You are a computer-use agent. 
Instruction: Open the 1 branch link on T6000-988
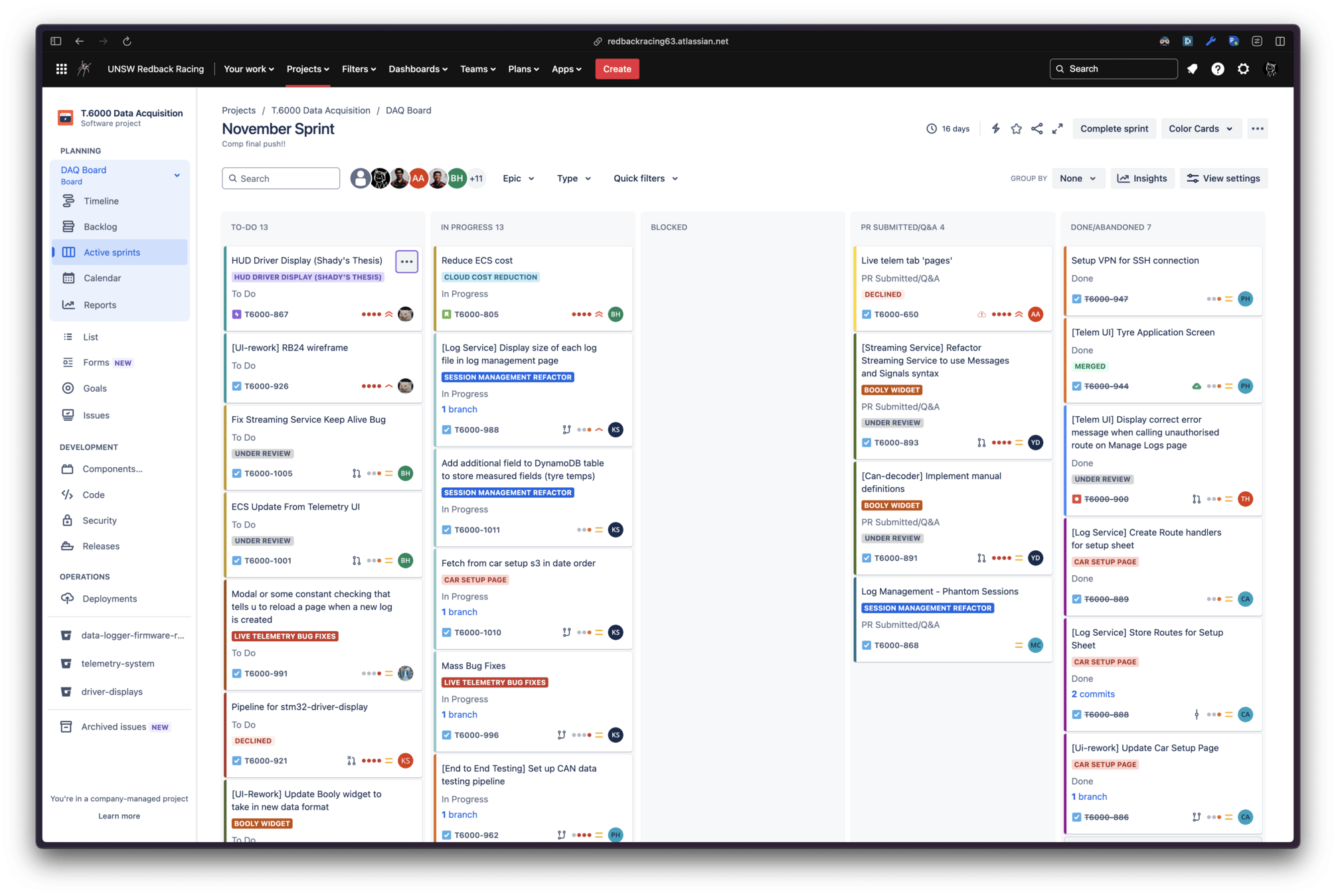point(459,410)
